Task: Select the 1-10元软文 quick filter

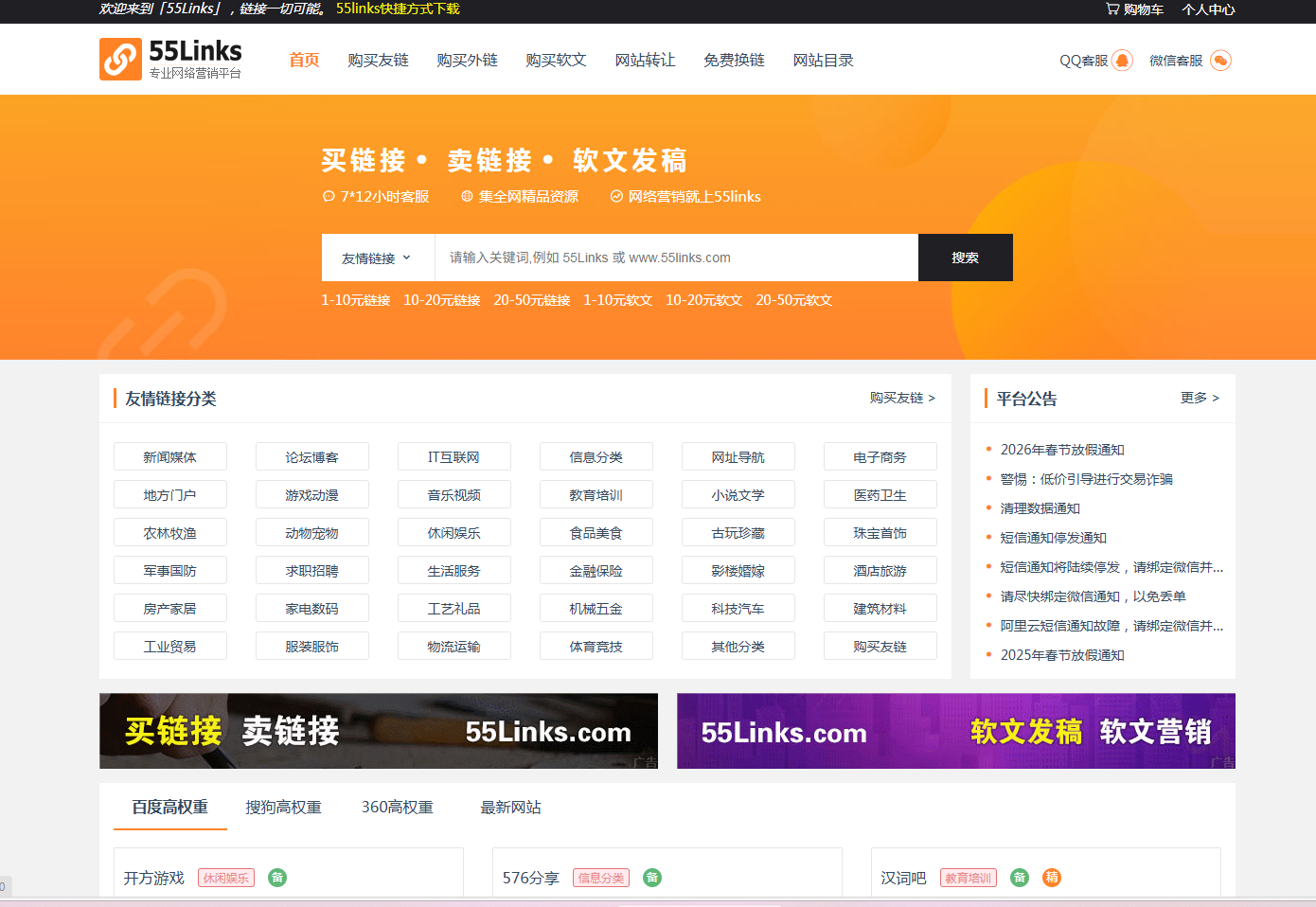Action: (x=617, y=300)
